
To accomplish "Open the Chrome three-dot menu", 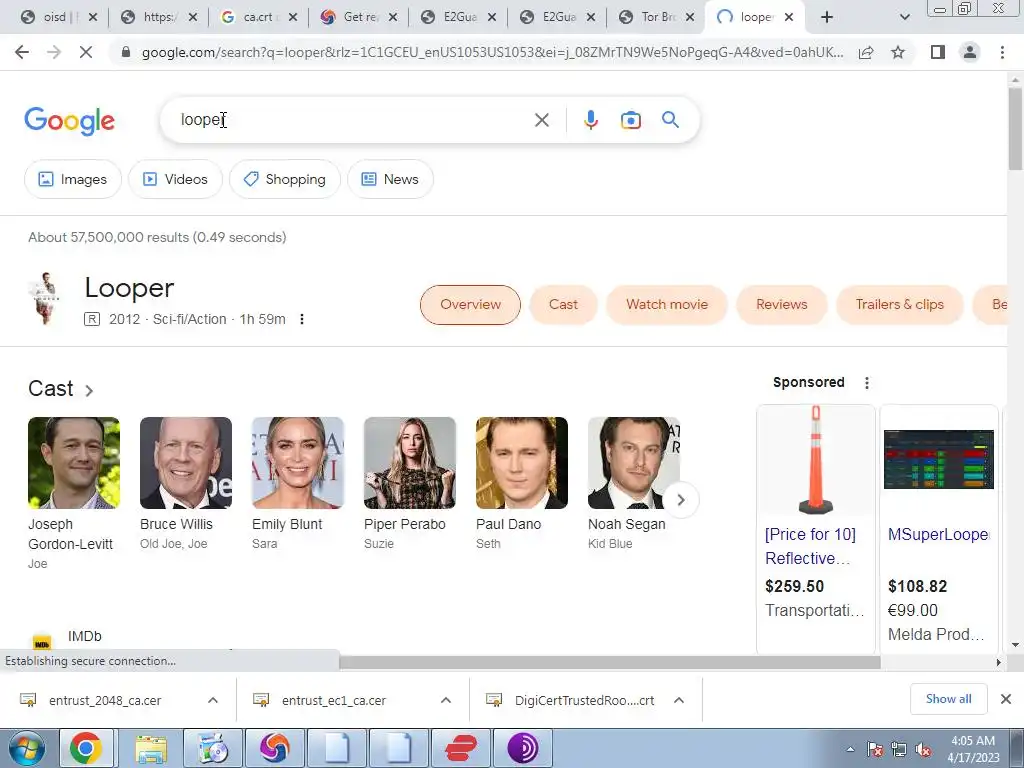I will (1002, 52).
